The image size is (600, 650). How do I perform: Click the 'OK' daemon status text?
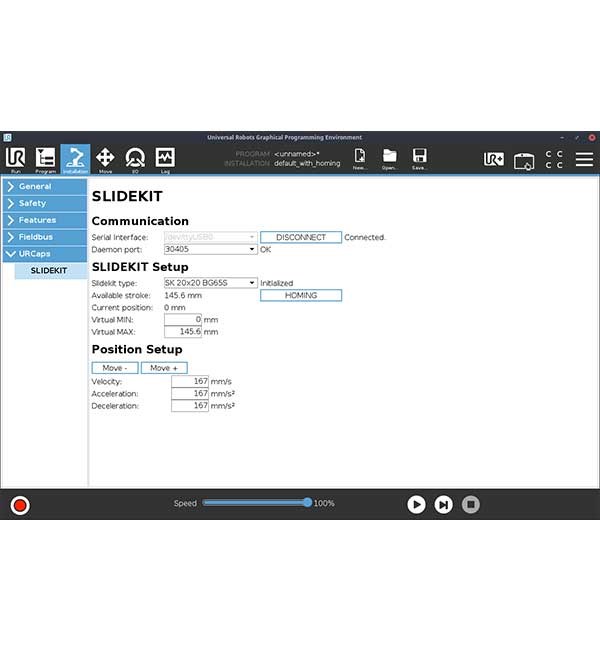coord(265,250)
